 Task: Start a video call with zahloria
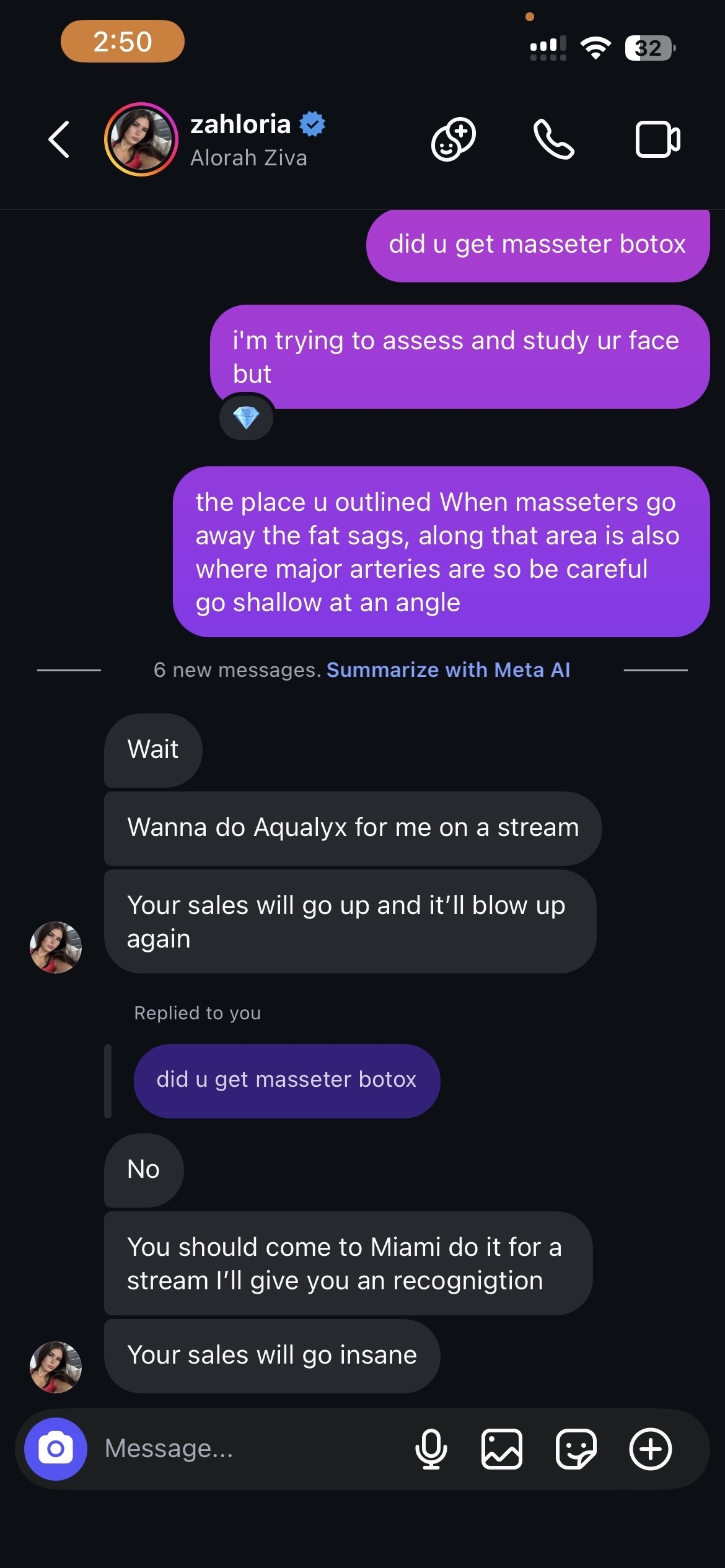(657, 139)
